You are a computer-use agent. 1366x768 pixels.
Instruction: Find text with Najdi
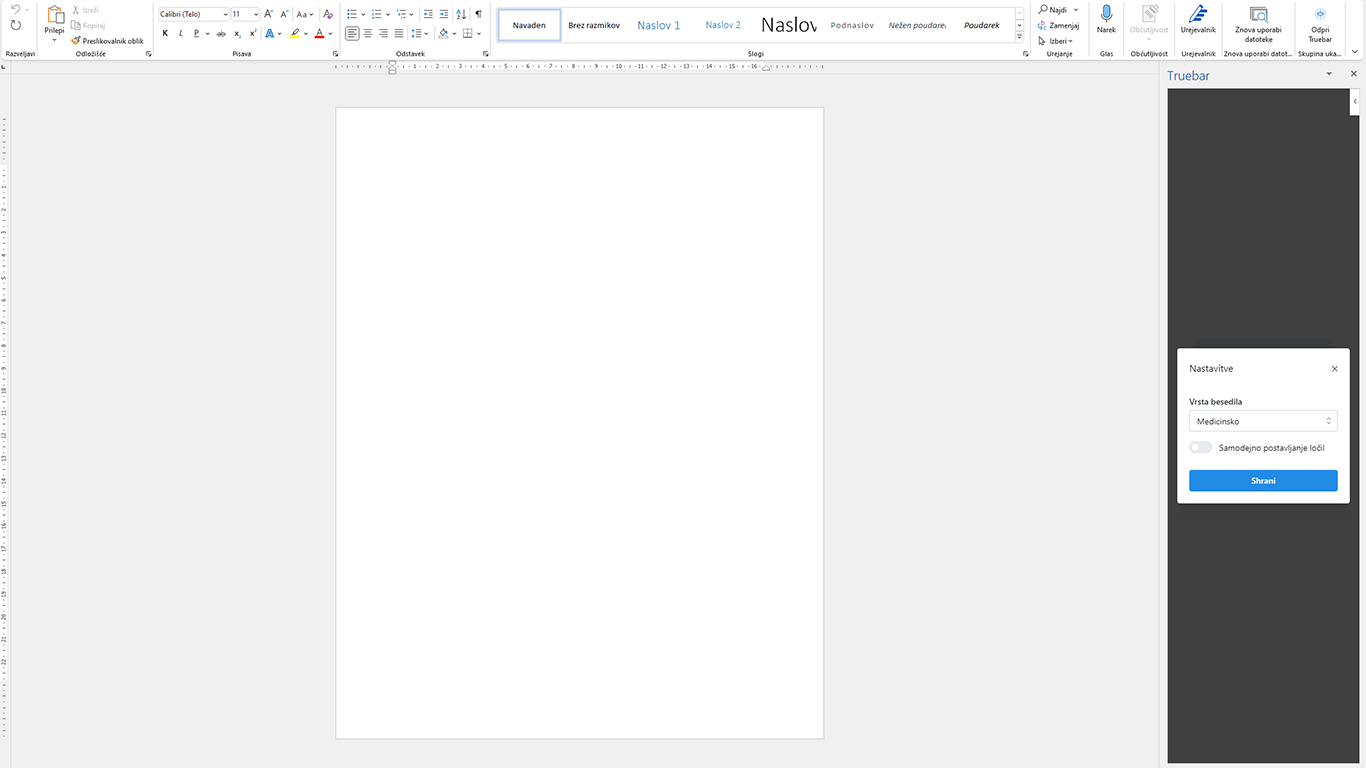tap(1054, 10)
